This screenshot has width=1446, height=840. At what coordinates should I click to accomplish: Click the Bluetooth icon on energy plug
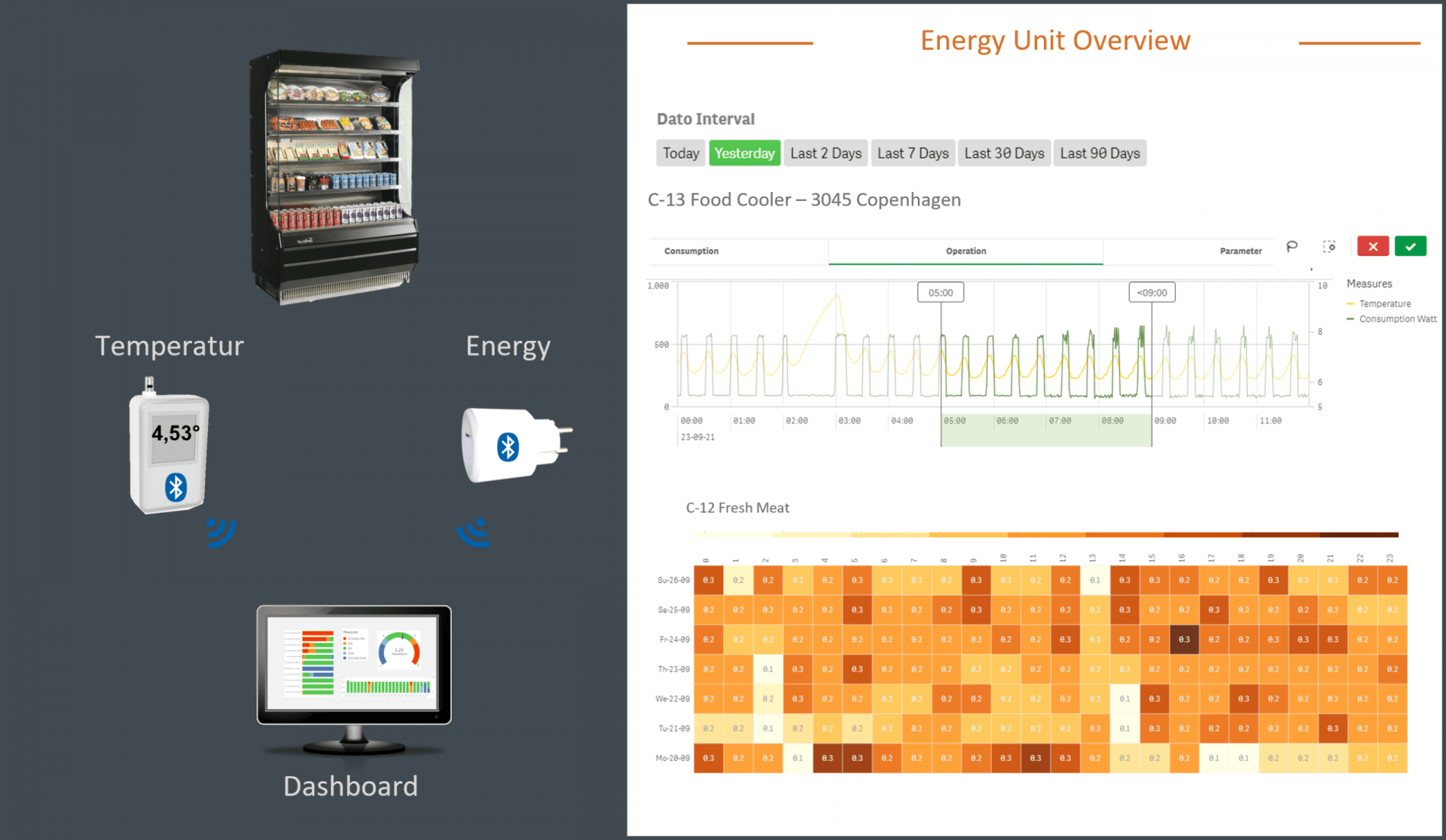tap(508, 446)
